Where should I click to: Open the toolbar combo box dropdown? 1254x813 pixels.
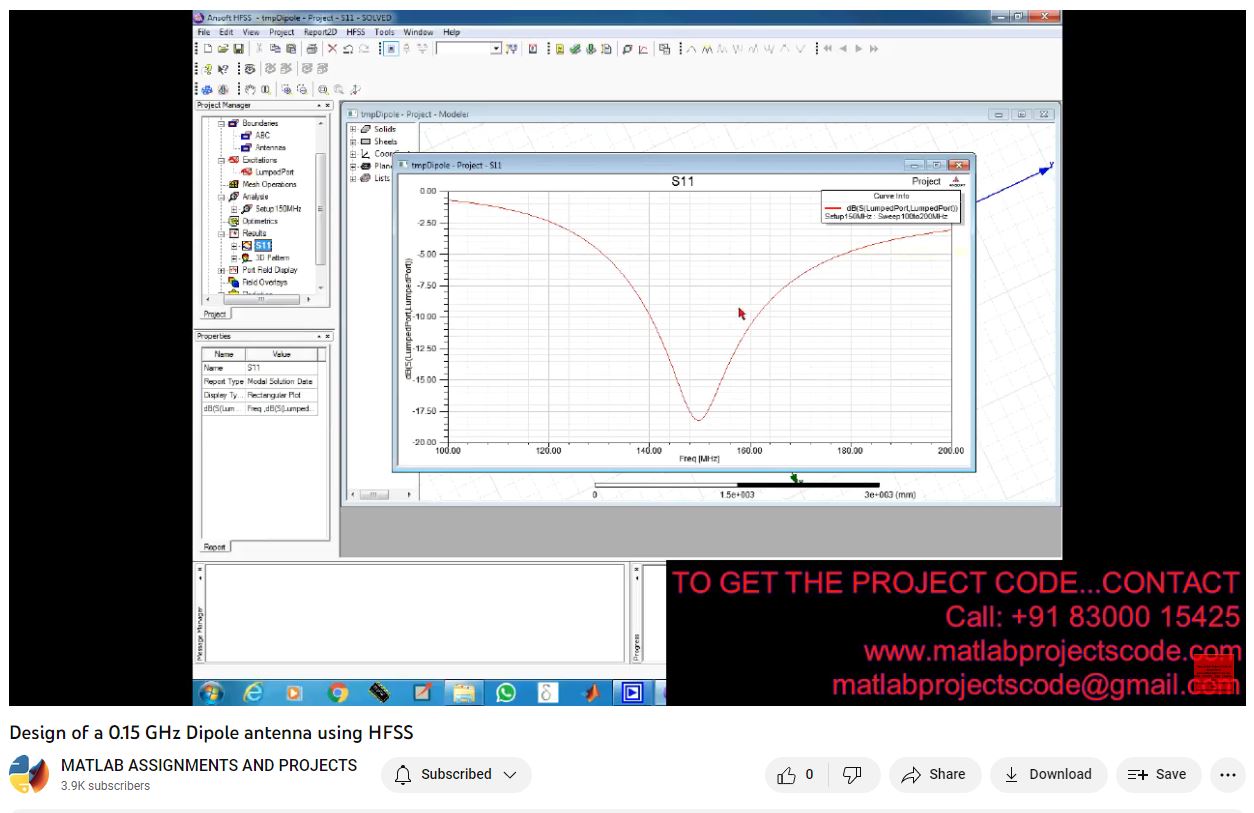496,49
